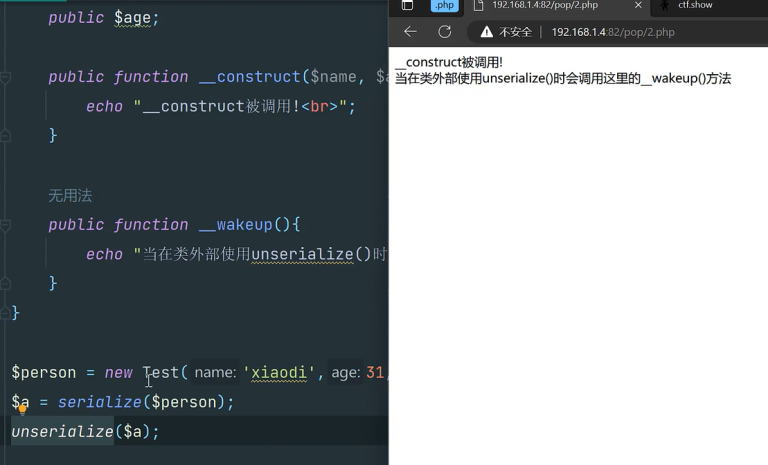Click the "name:" parameter inlay hint

pyautogui.click(x=215, y=373)
